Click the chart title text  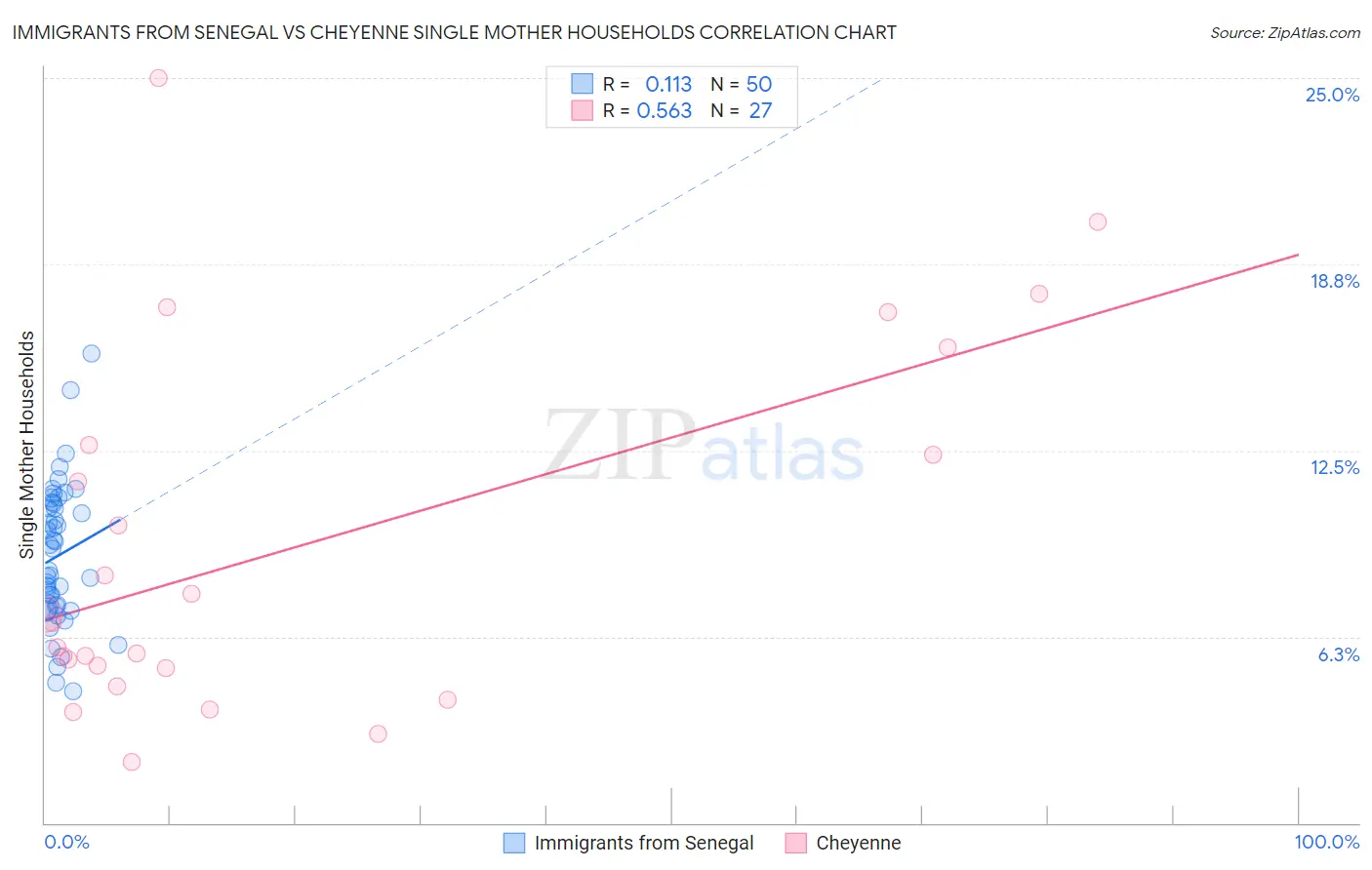pyautogui.click(x=454, y=32)
